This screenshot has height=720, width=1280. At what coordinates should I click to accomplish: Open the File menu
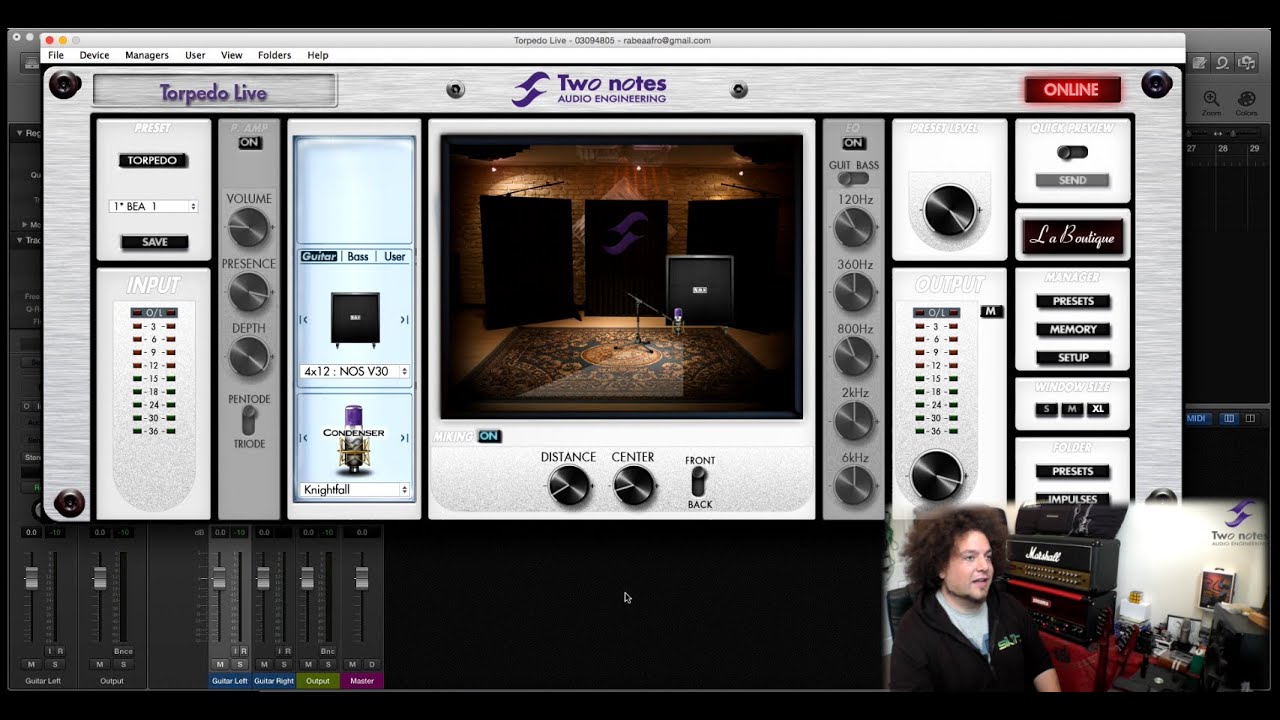click(x=56, y=55)
